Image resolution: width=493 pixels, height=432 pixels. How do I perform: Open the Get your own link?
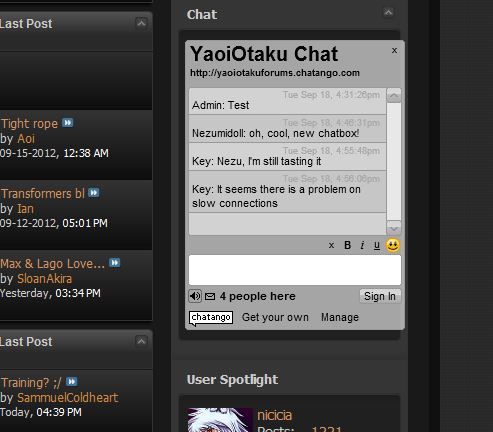275,317
